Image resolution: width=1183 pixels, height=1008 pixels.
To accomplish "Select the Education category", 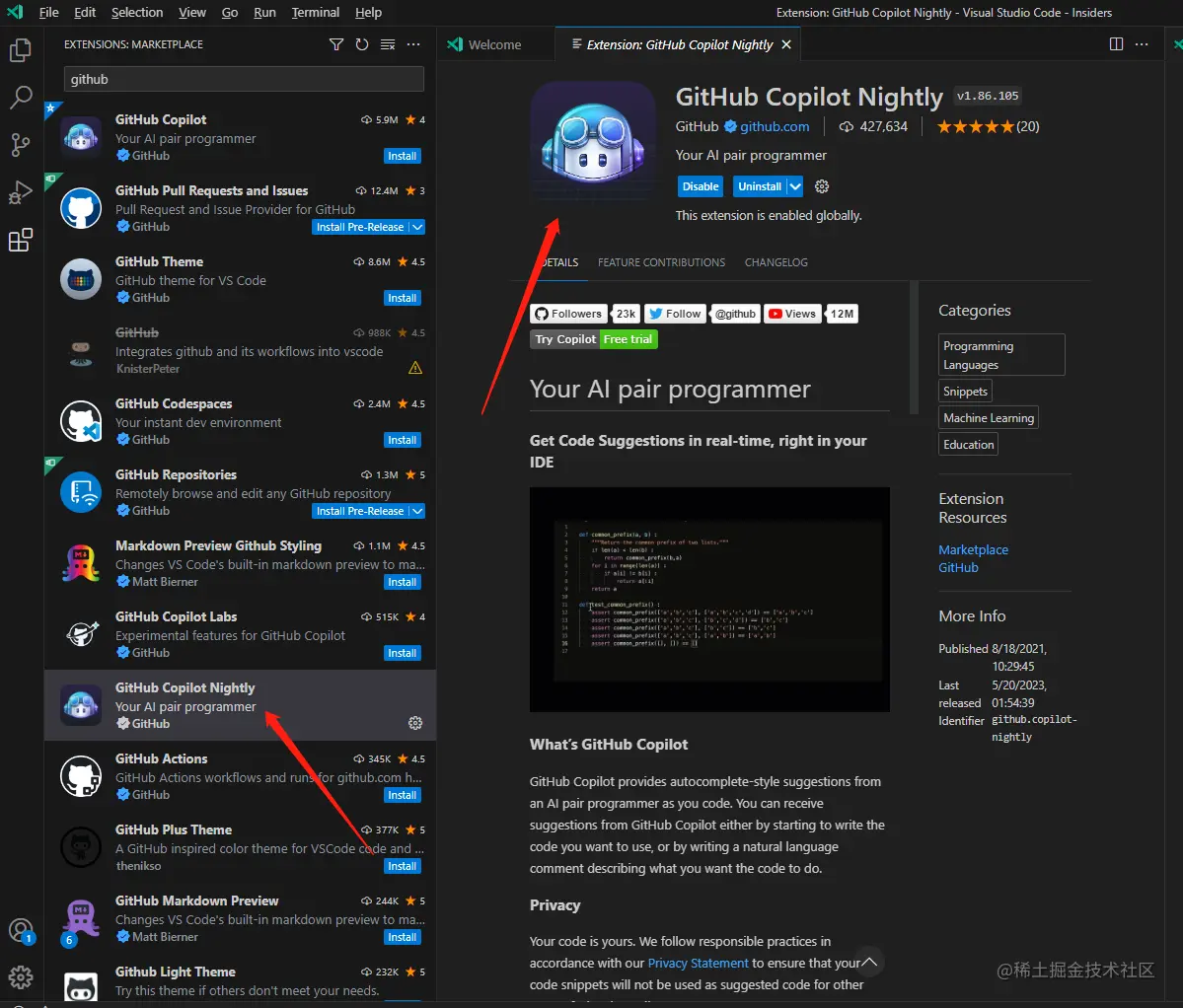I will [x=968, y=445].
